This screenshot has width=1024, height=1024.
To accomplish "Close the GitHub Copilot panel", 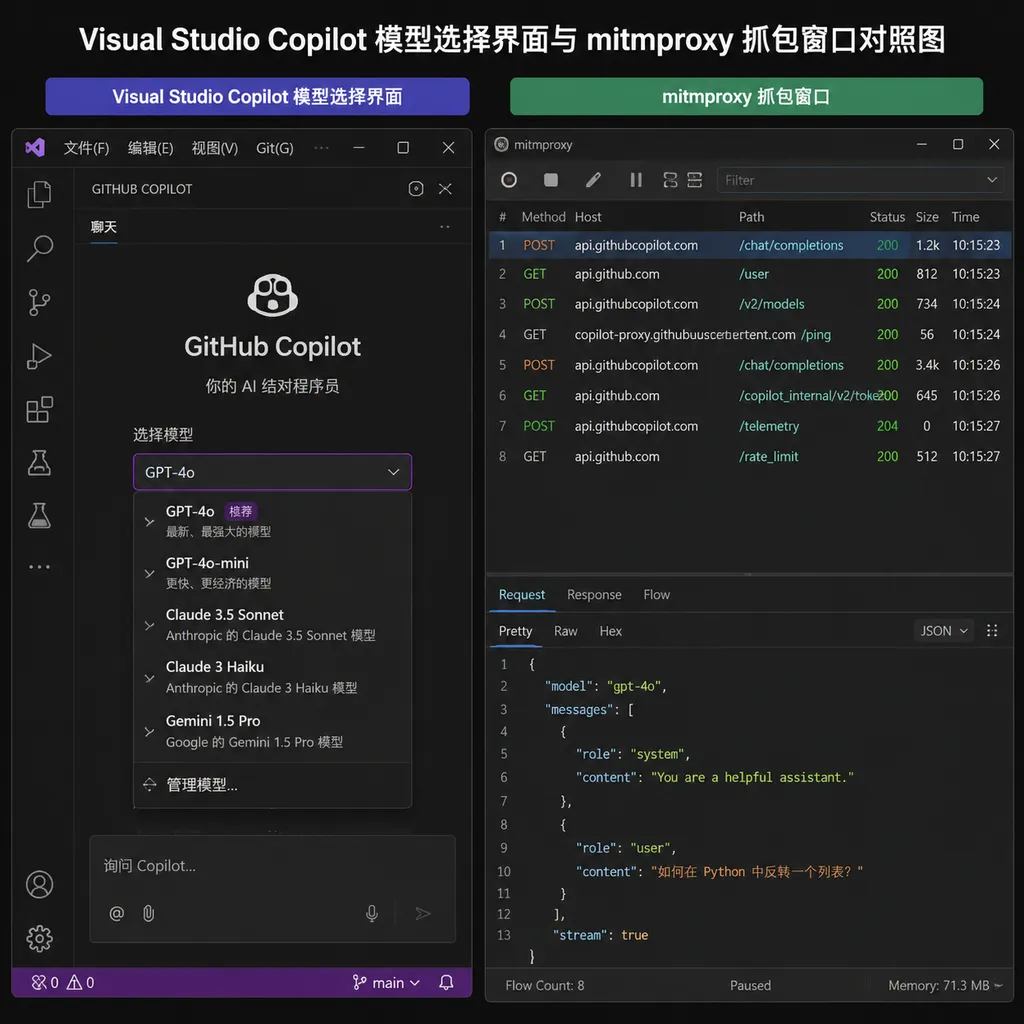I will pos(445,189).
